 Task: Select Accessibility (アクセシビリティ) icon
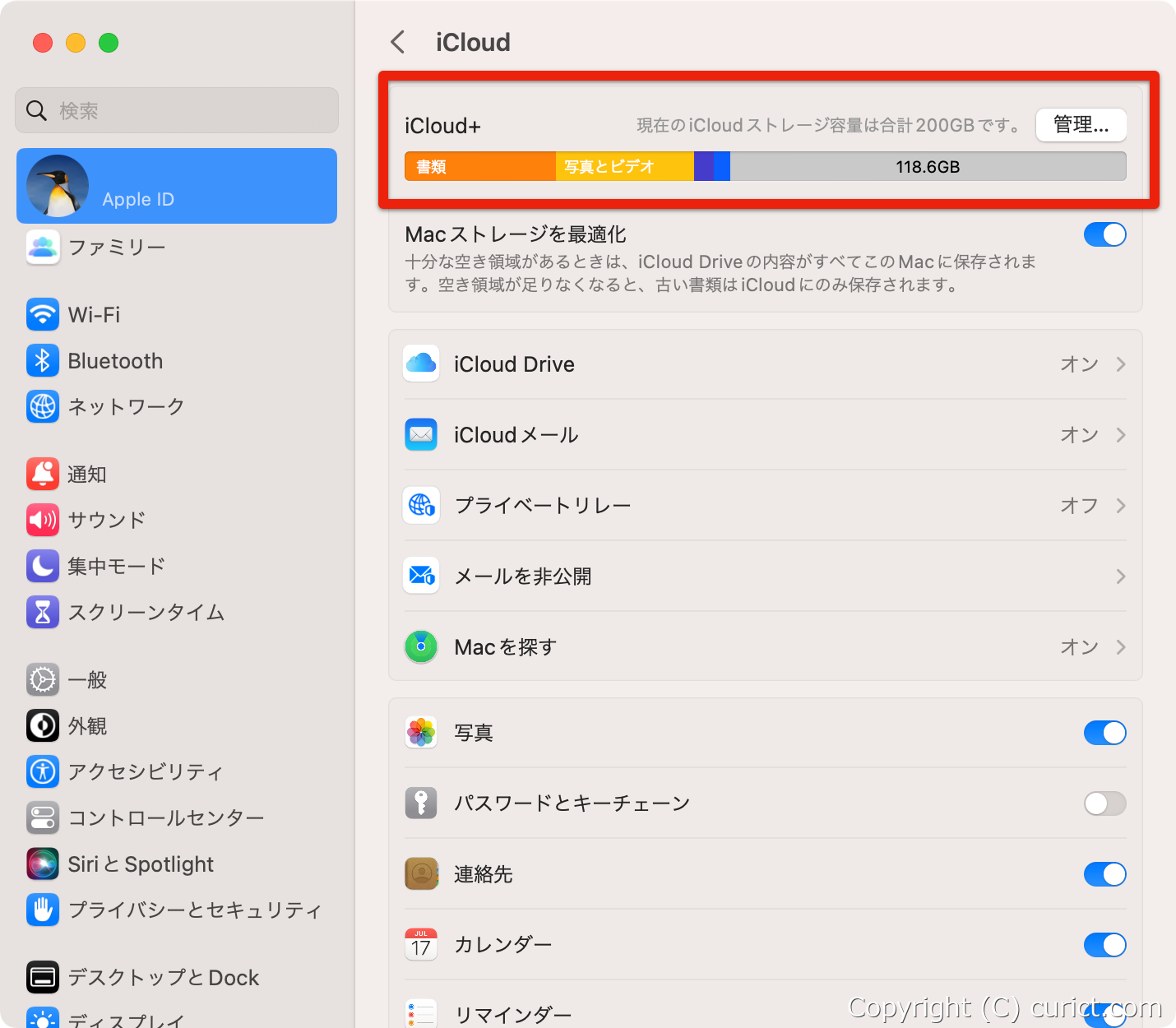pos(43,771)
